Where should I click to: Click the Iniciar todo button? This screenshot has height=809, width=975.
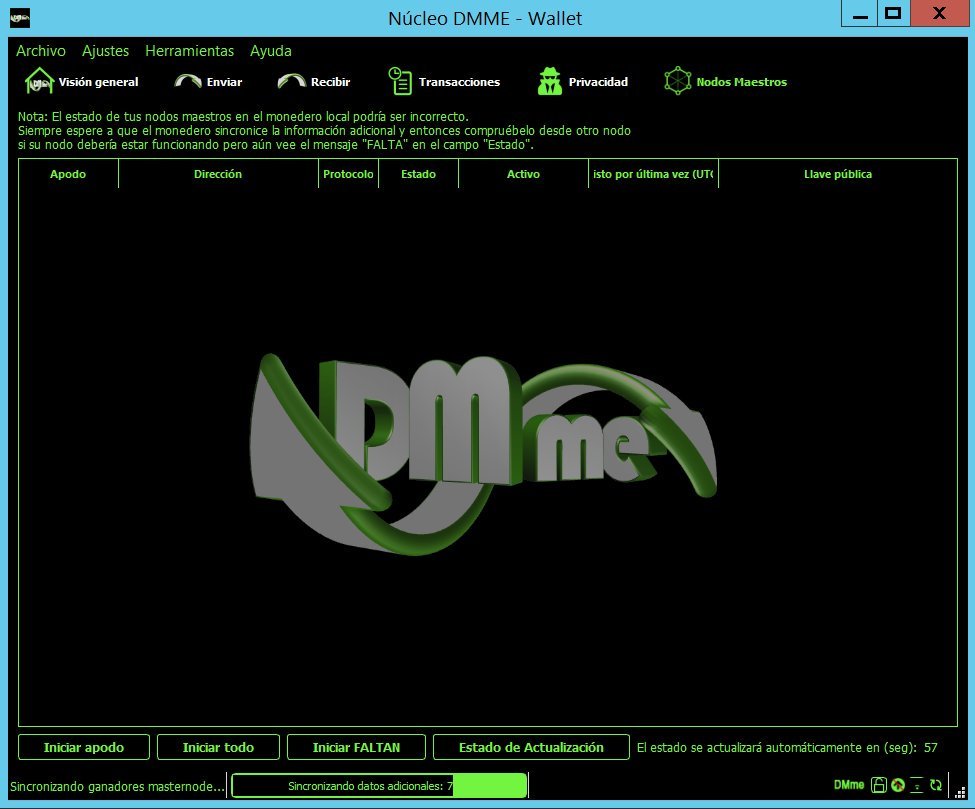coord(218,747)
